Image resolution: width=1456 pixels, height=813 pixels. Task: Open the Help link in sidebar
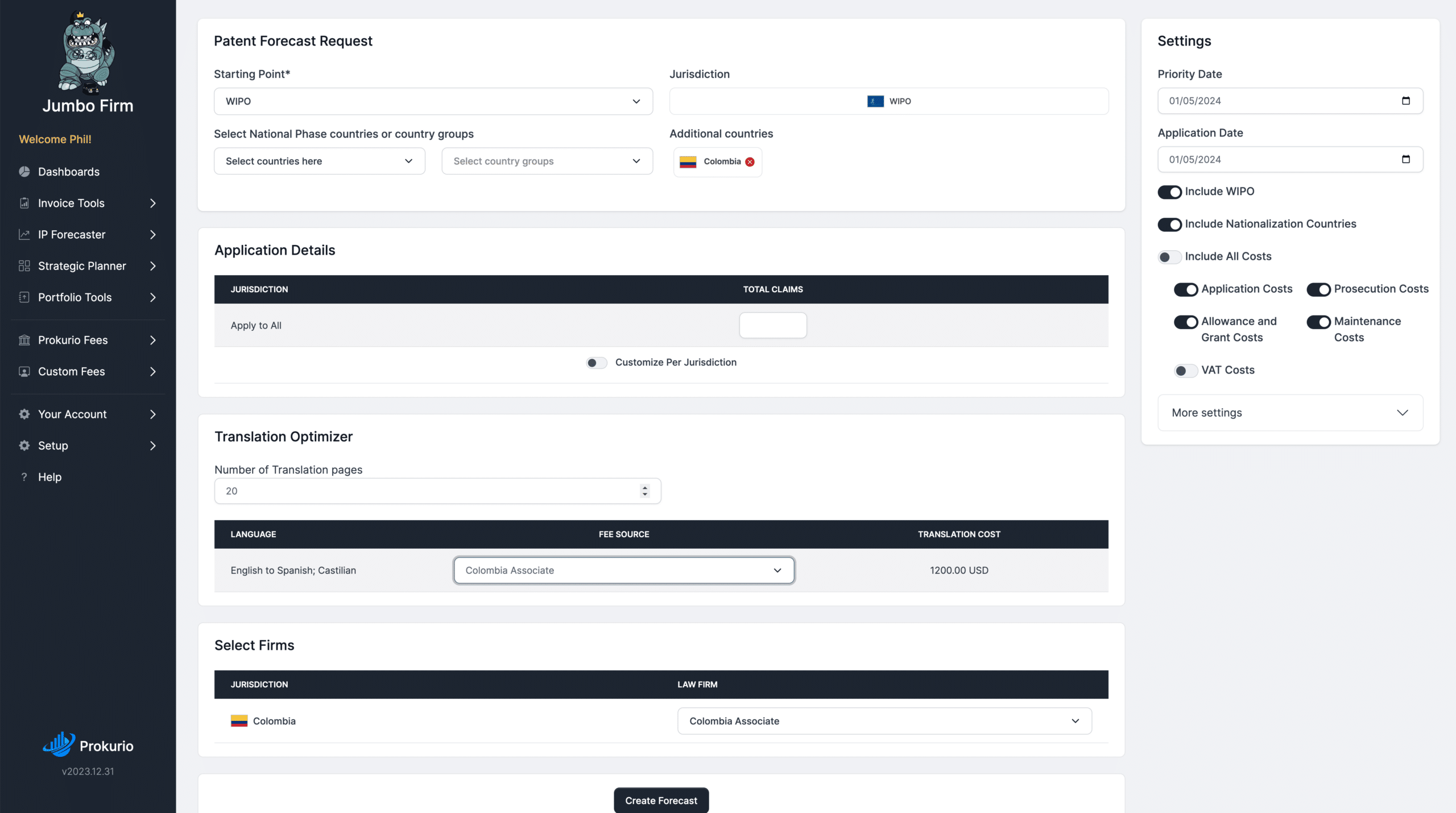(x=49, y=477)
